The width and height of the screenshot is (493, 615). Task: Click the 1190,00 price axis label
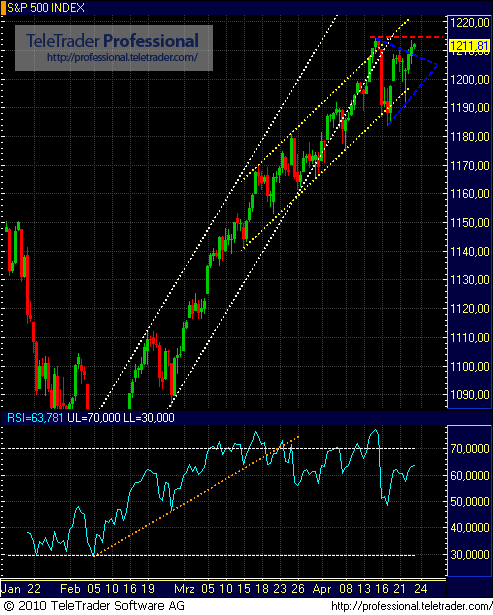pos(469,107)
